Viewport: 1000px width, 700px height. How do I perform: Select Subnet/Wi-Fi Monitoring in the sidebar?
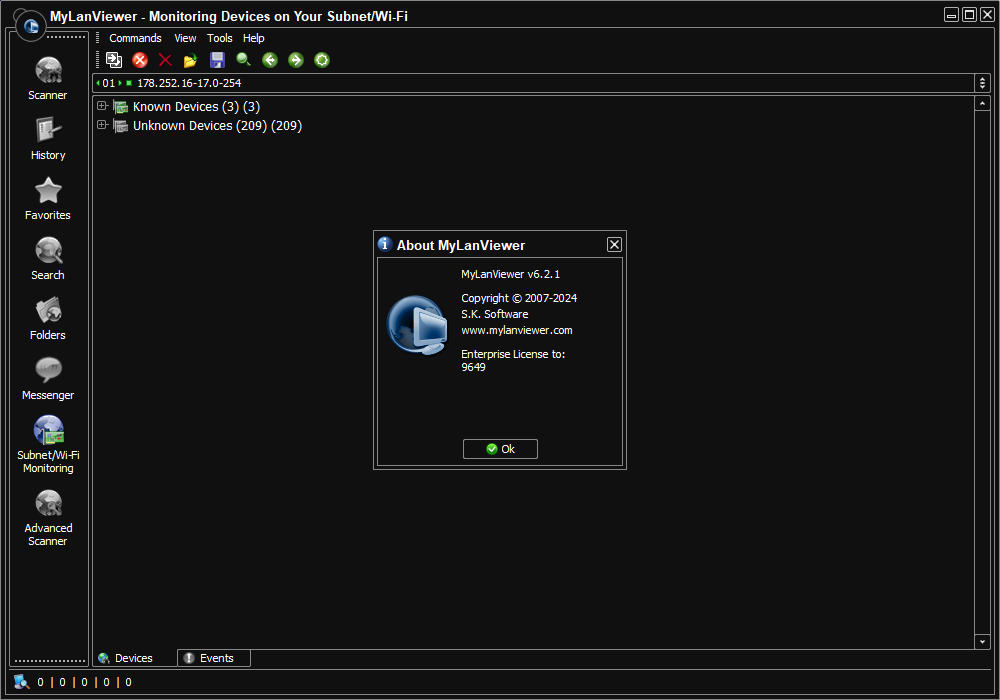(x=48, y=444)
